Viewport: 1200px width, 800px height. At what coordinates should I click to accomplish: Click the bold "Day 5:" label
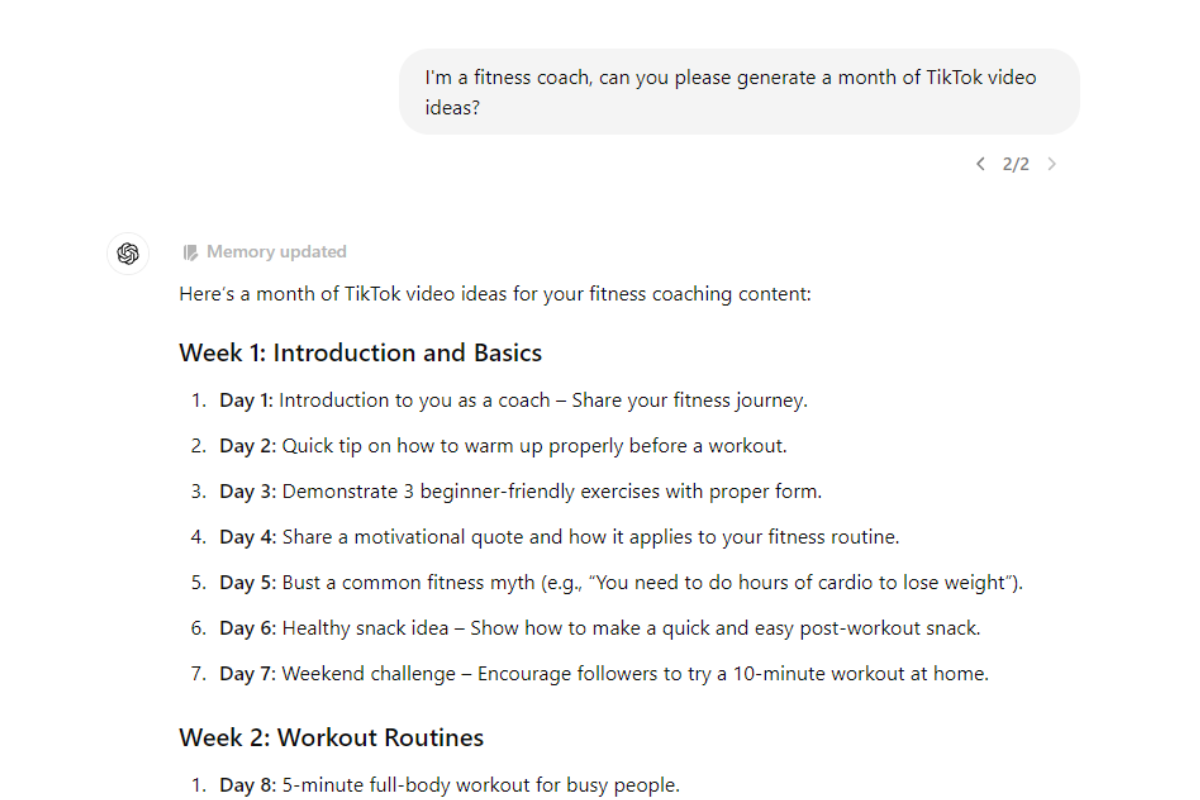[x=247, y=583]
